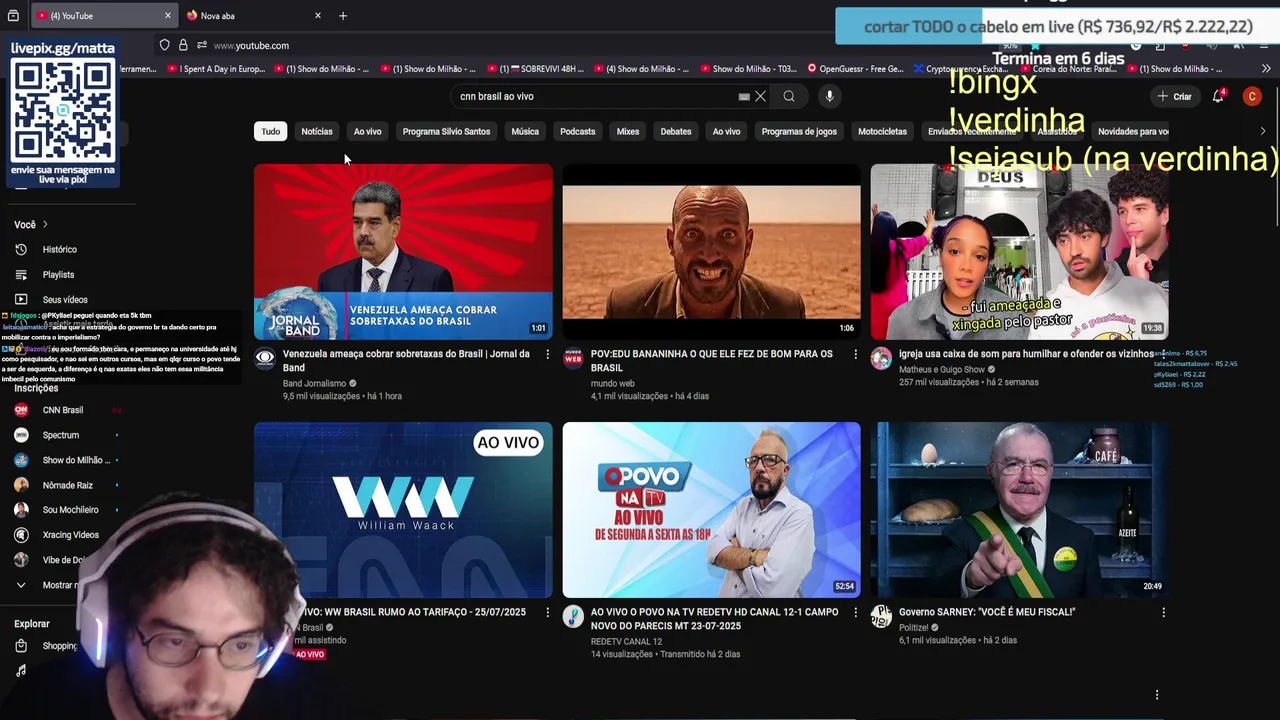
Task: Open Seus vídeos in the sidebar
Action: click(x=65, y=299)
